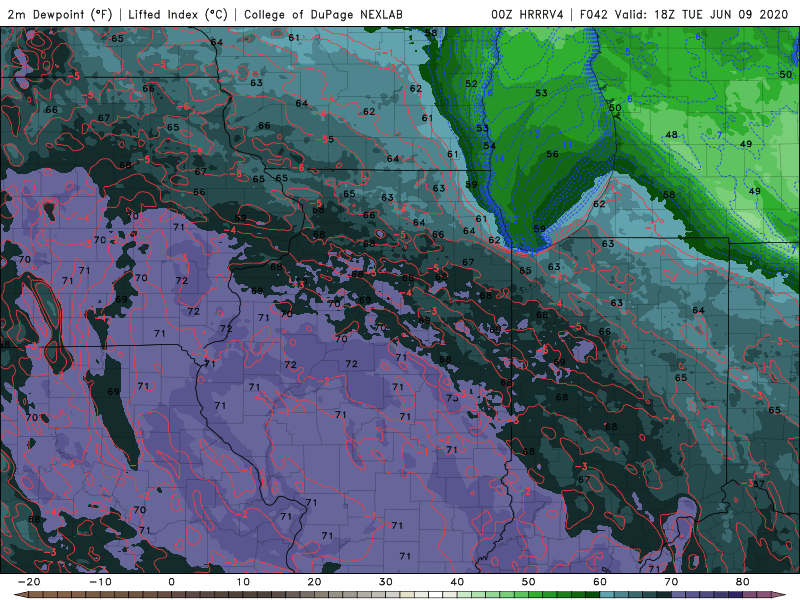Click the '50' colorbar scale label
Image resolution: width=800 pixels, height=600 pixels.
click(529, 582)
